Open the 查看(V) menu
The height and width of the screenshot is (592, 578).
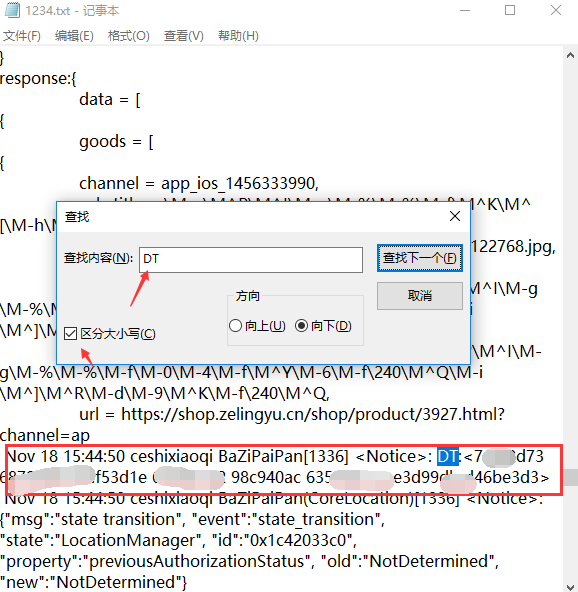183,36
